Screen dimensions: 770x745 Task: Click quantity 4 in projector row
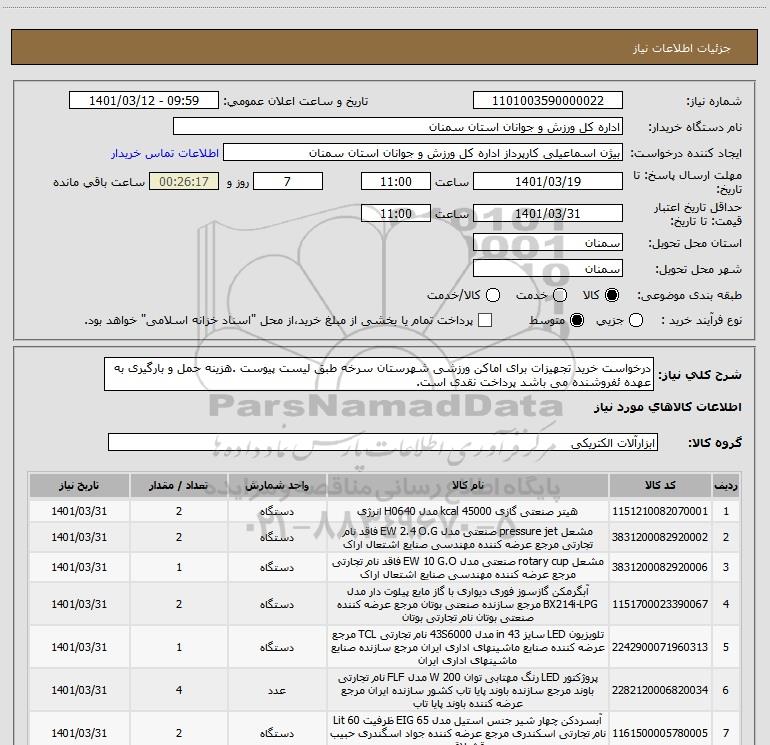click(x=179, y=690)
